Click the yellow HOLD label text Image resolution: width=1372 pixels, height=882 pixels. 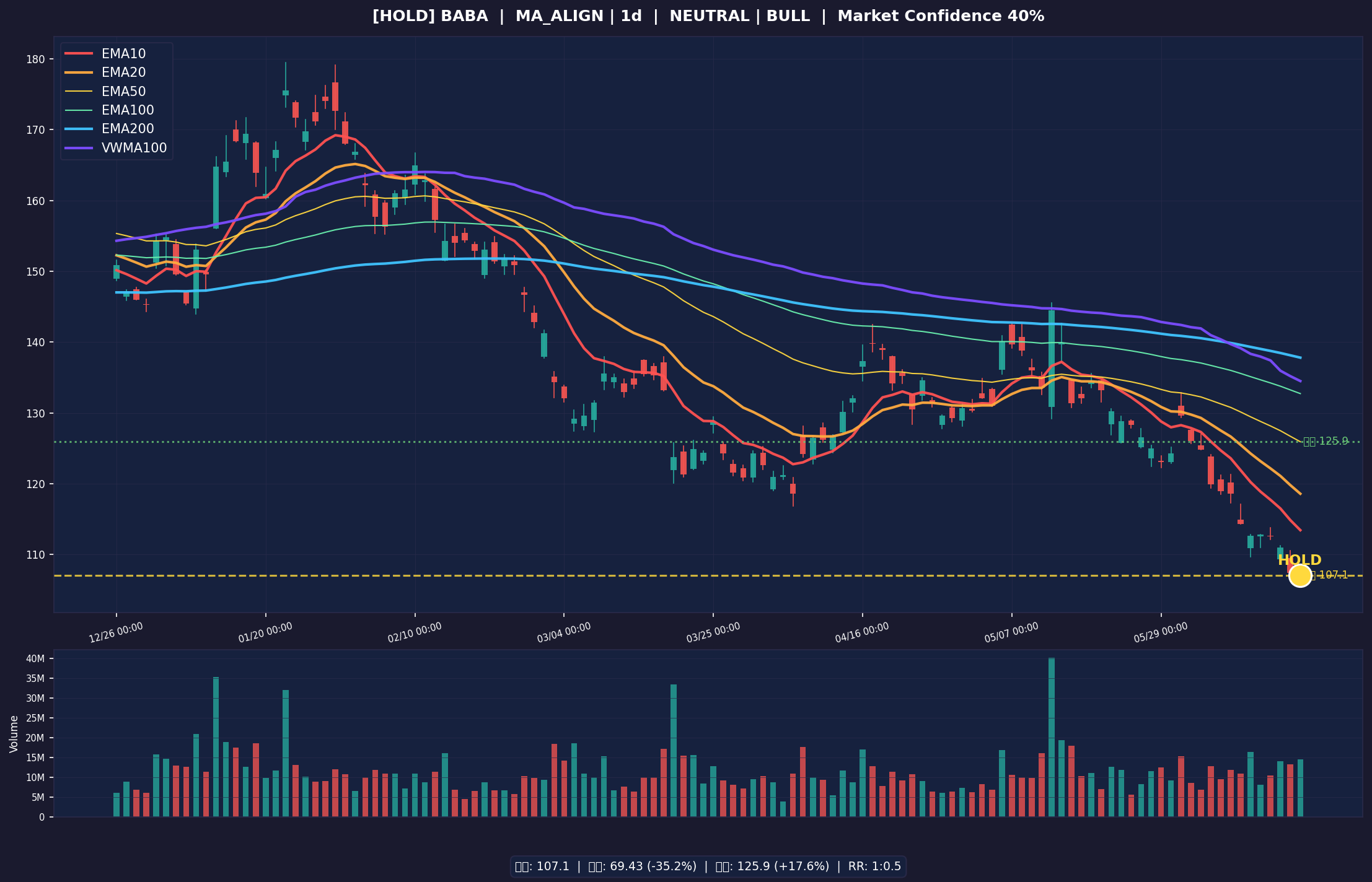coord(1299,561)
